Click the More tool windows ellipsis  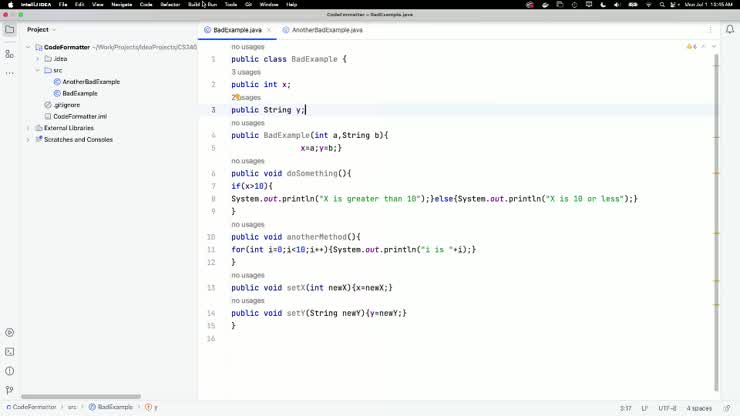click(9, 75)
